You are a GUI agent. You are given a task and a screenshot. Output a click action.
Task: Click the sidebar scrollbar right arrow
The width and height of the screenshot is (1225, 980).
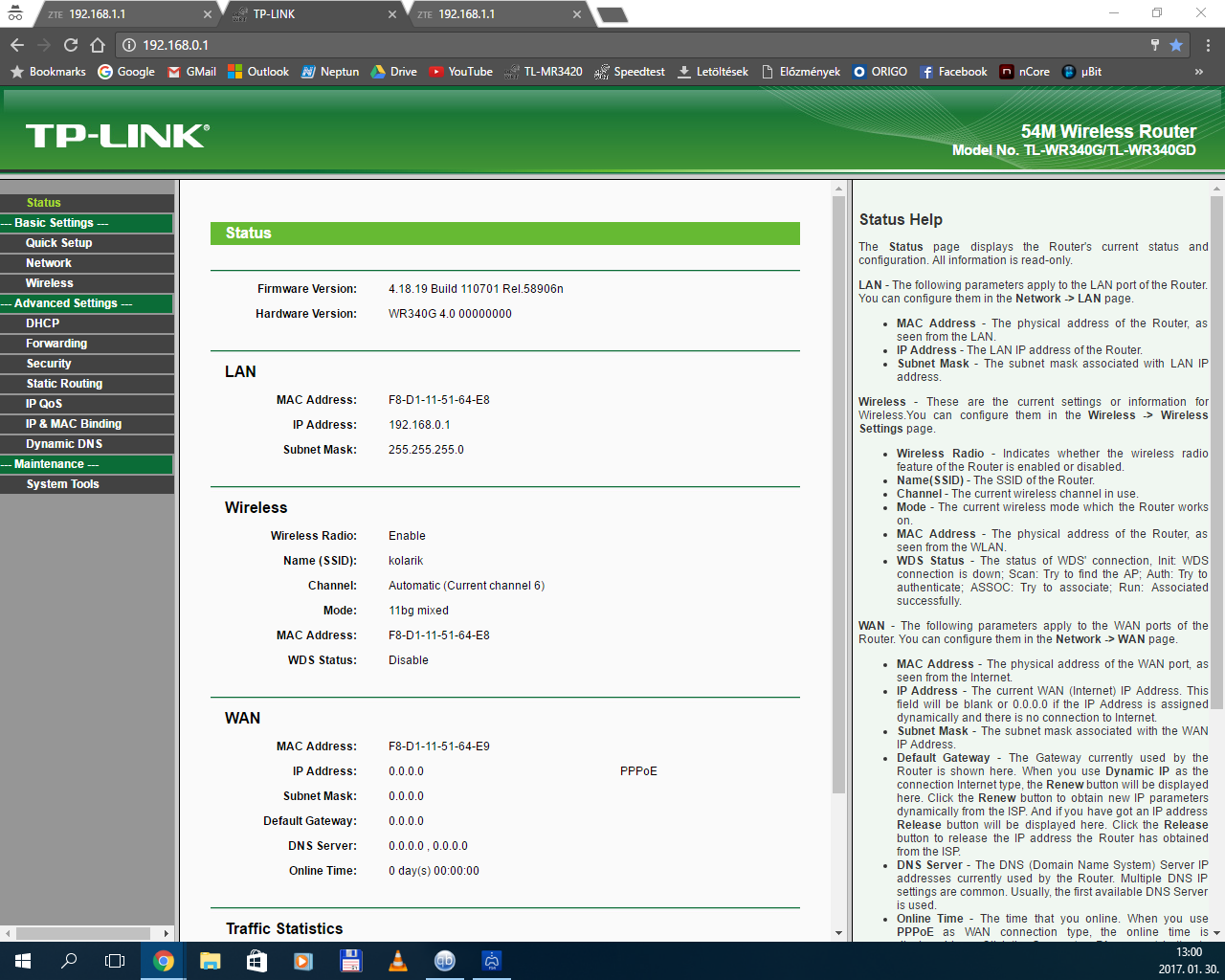[167, 933]
